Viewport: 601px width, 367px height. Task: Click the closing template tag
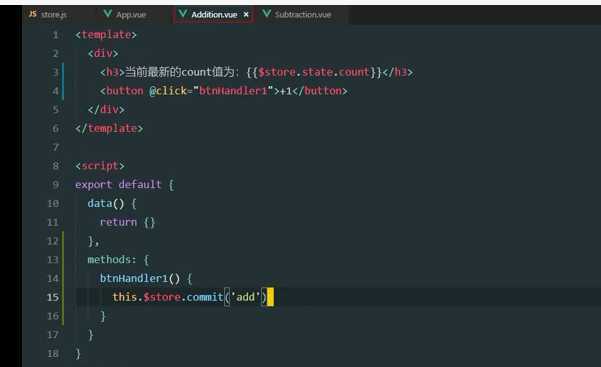pos(109,128)
